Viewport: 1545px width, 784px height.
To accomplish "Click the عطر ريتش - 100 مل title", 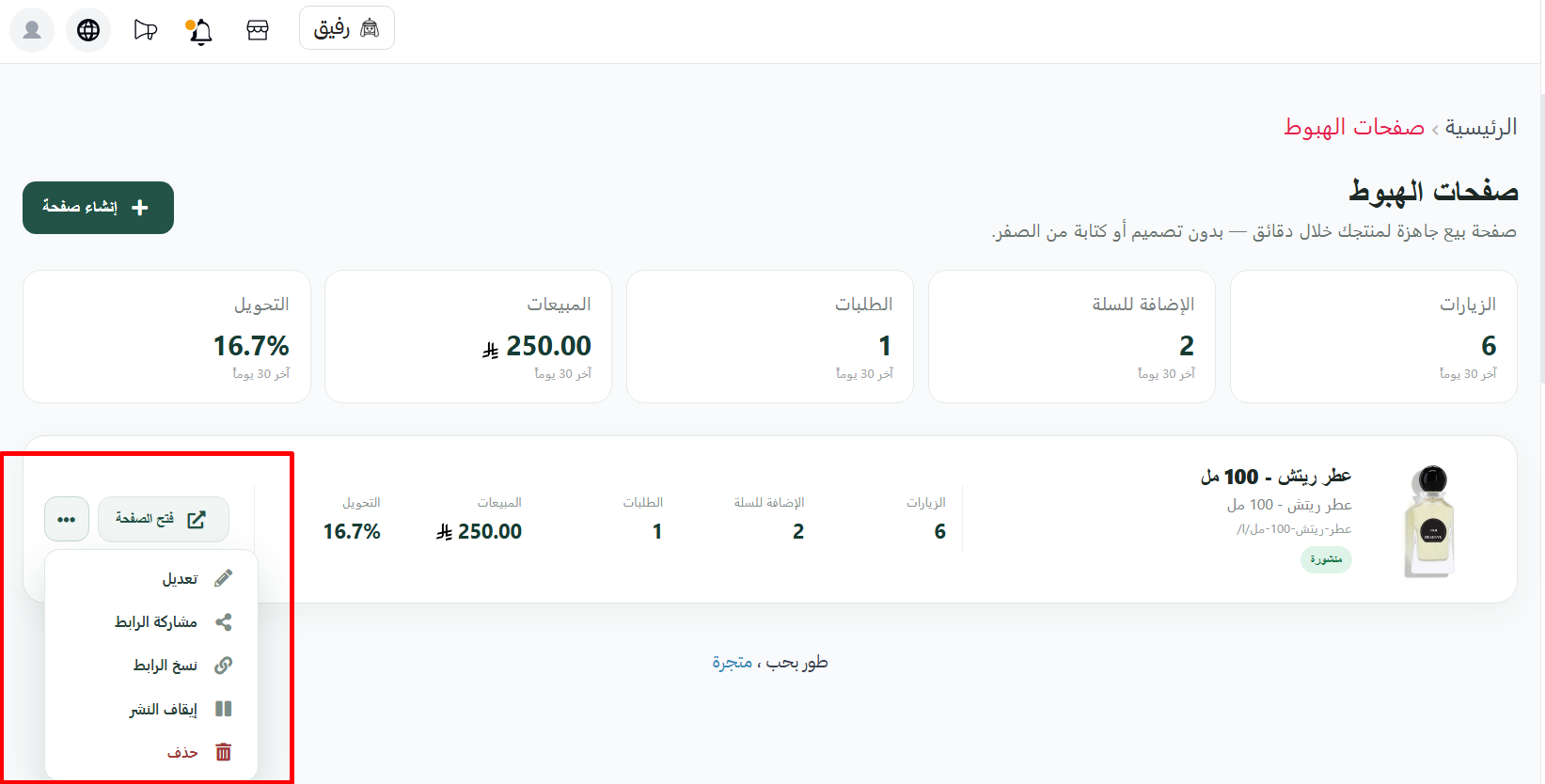I will point(1275,477).
